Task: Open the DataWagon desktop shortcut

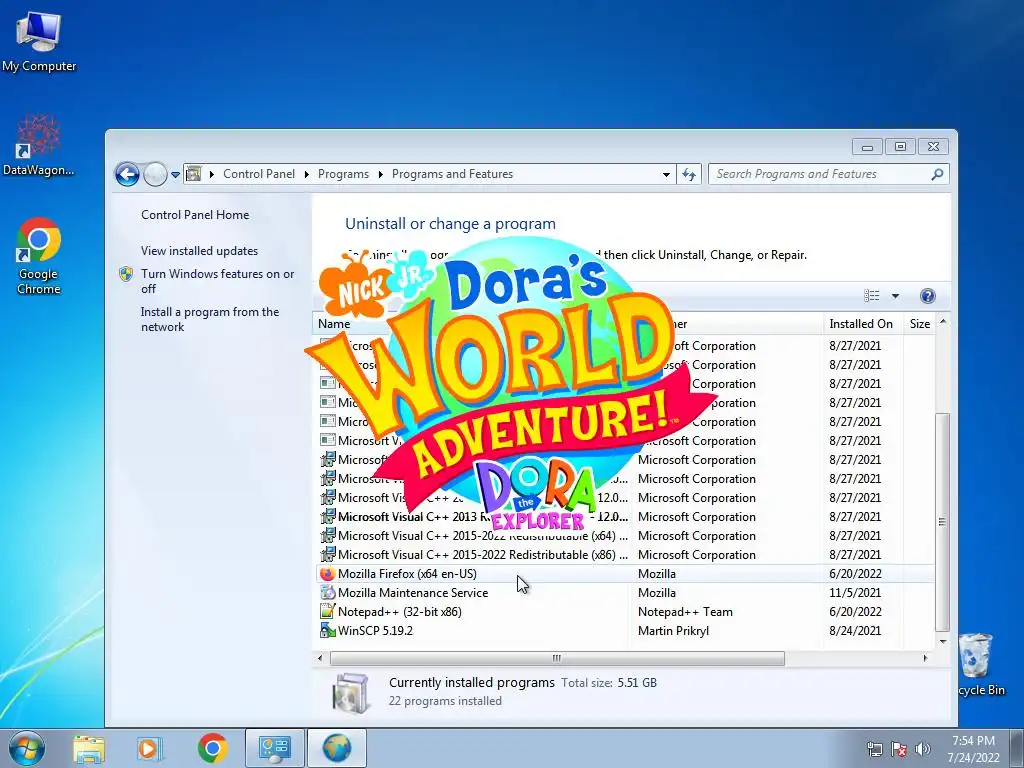Action: coord(39,145)
